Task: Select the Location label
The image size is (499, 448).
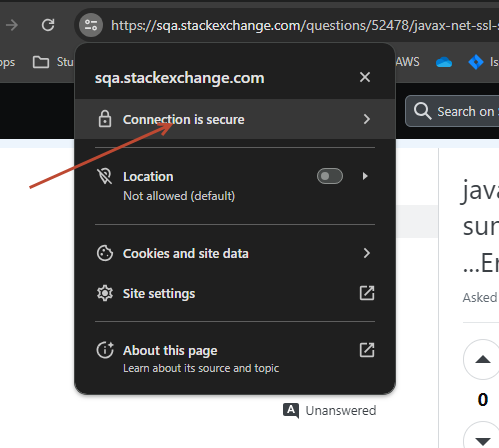Action: tap(148, 176)
